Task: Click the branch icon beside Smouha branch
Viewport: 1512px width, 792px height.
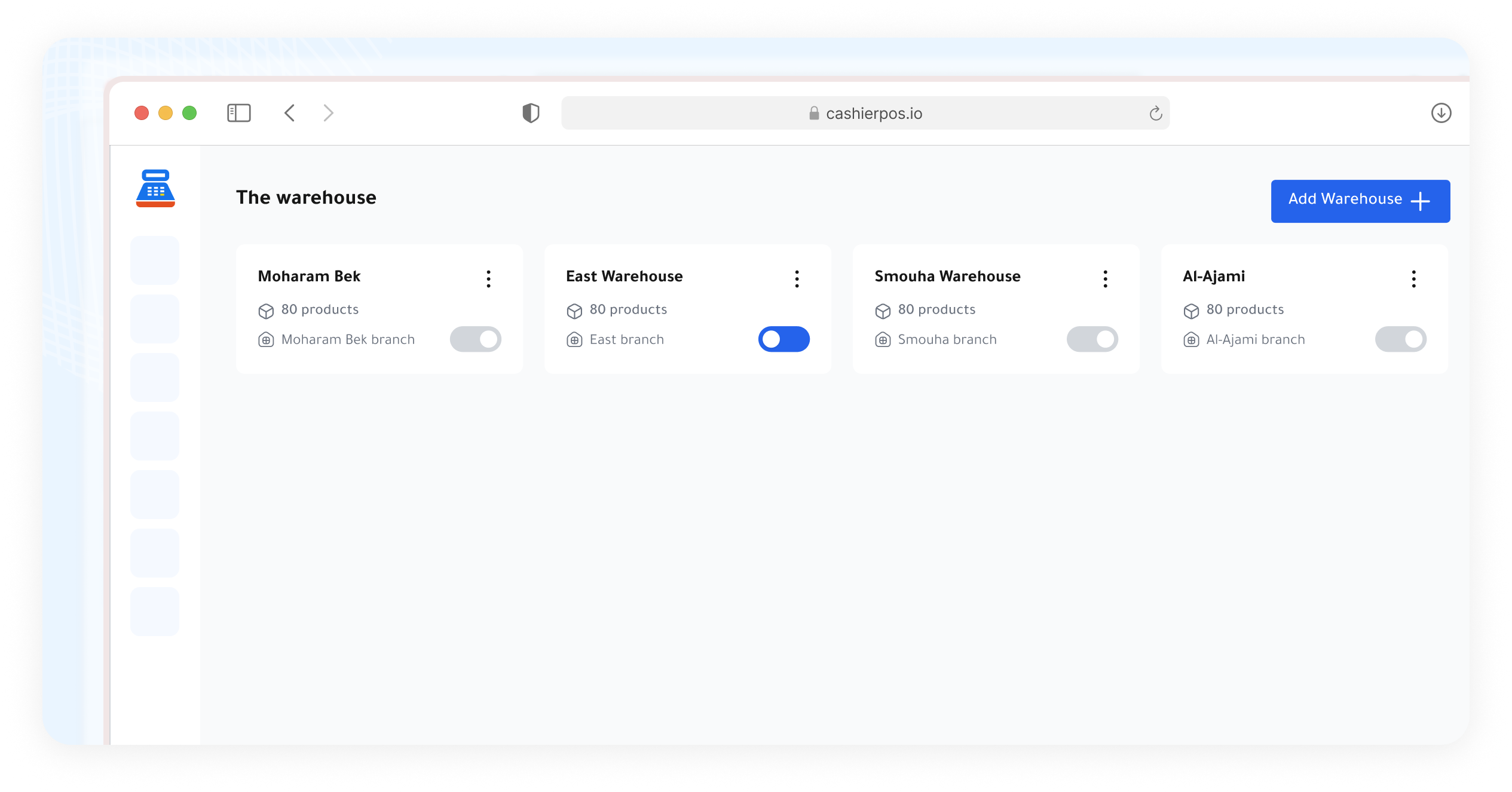Action: tap(883, 340)
